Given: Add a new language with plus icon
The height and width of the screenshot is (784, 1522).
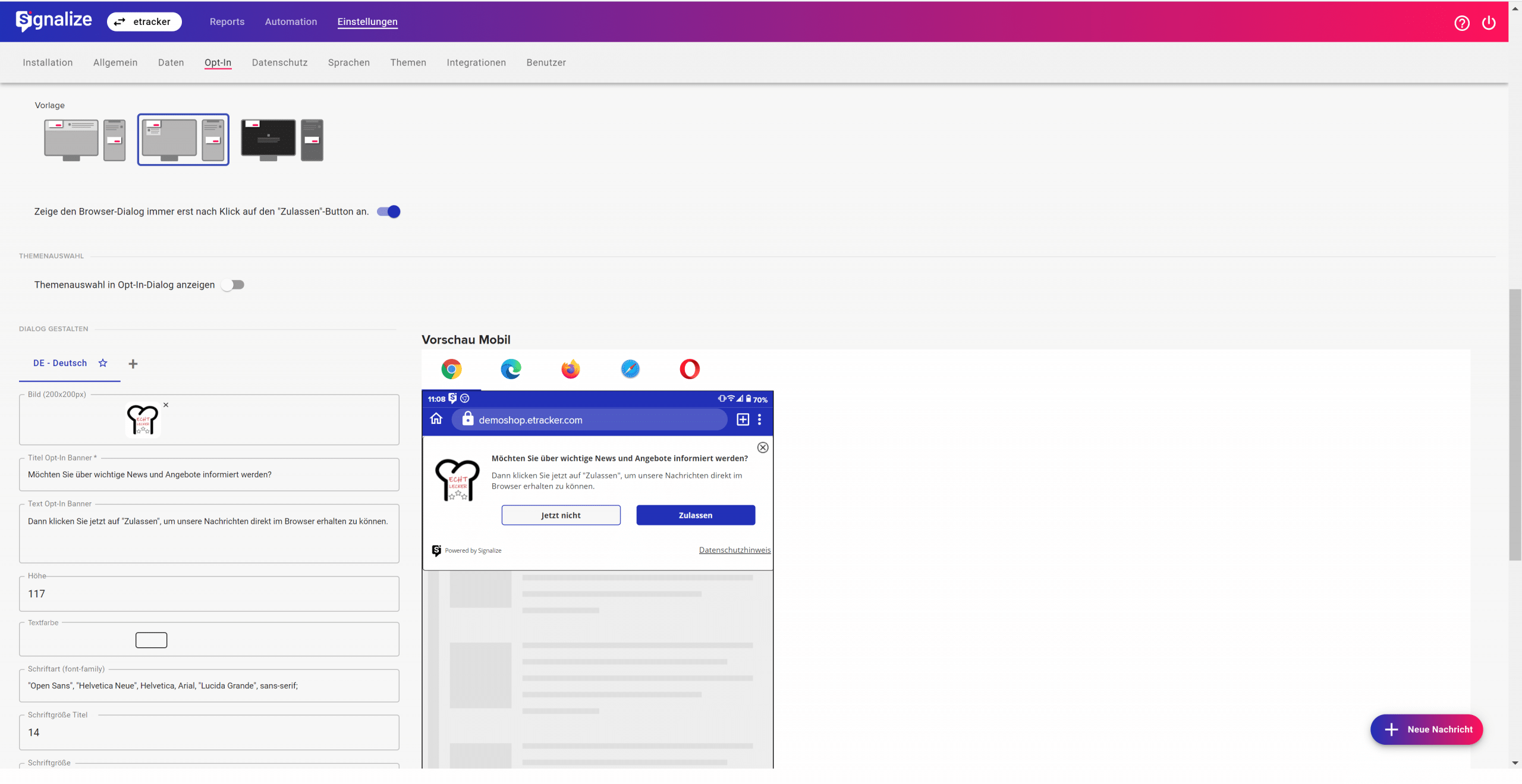Looking at the screenshot, I should tap(133, 364).
